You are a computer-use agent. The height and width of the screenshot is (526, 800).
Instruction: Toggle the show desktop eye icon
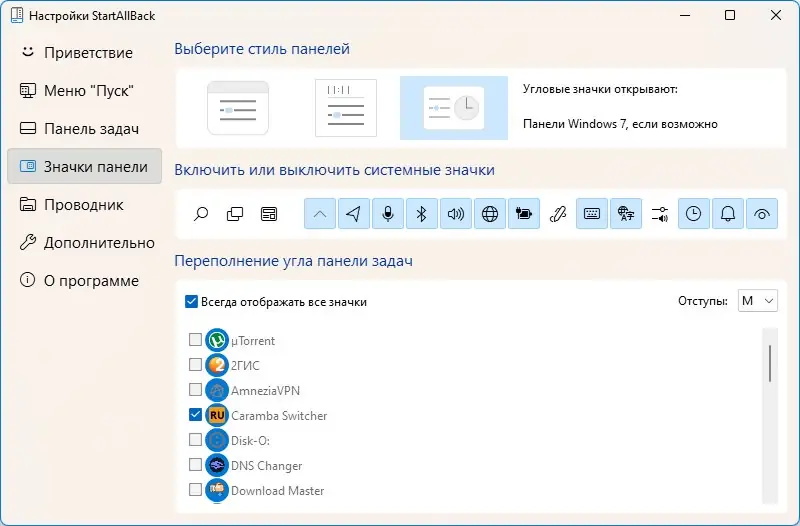pyautogui.click(x=762, y=214)
